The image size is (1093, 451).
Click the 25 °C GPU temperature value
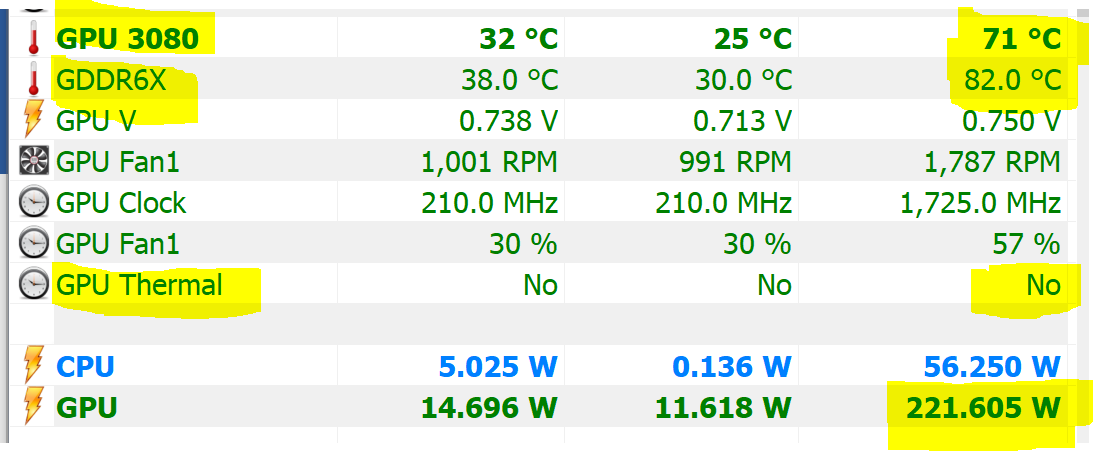tap(753, 39)
